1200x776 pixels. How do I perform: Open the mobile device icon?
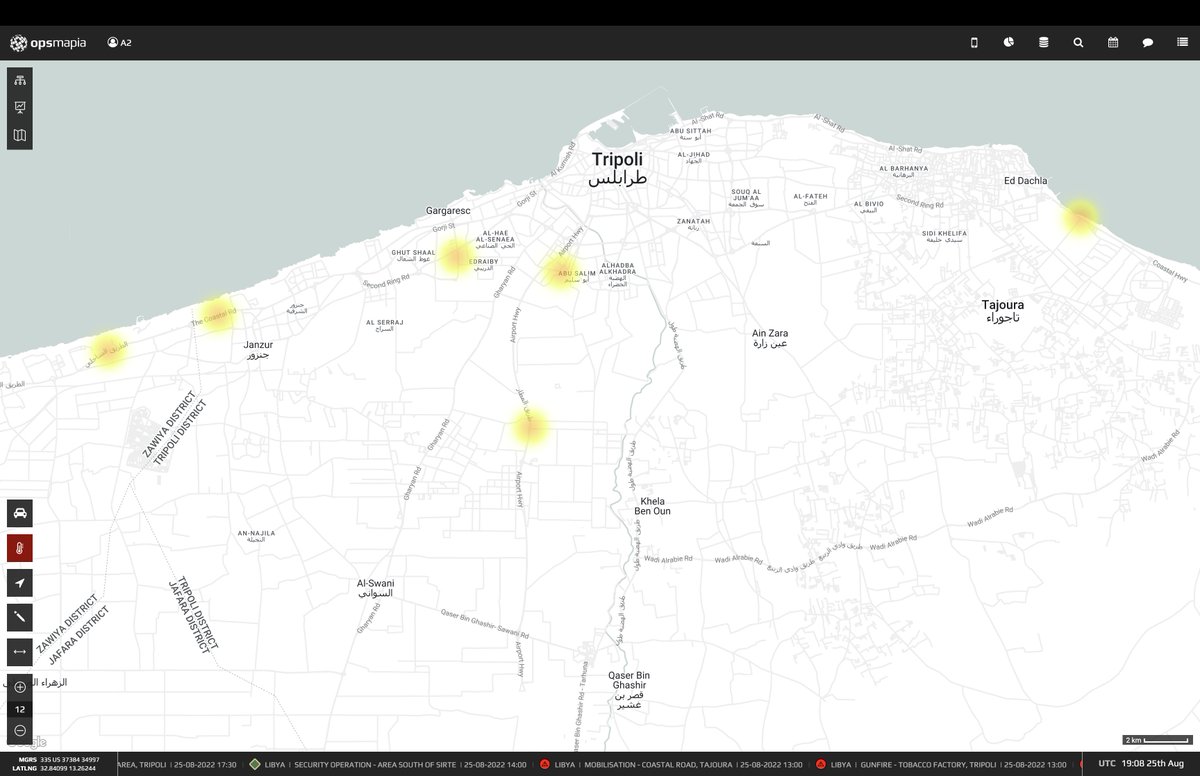tap(975, 43)
